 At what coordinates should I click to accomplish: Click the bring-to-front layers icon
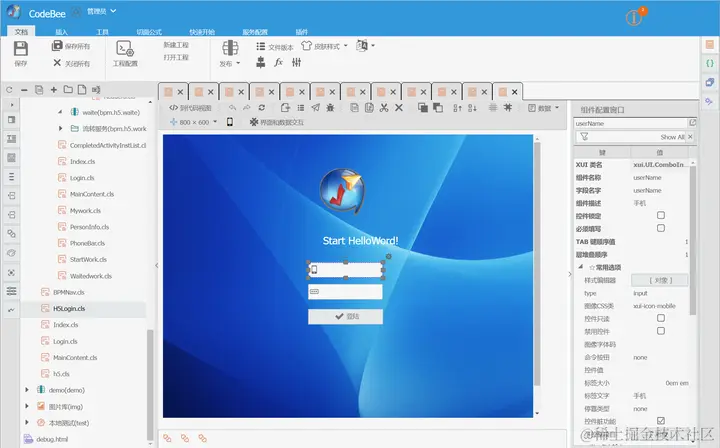tap(423, 107)
